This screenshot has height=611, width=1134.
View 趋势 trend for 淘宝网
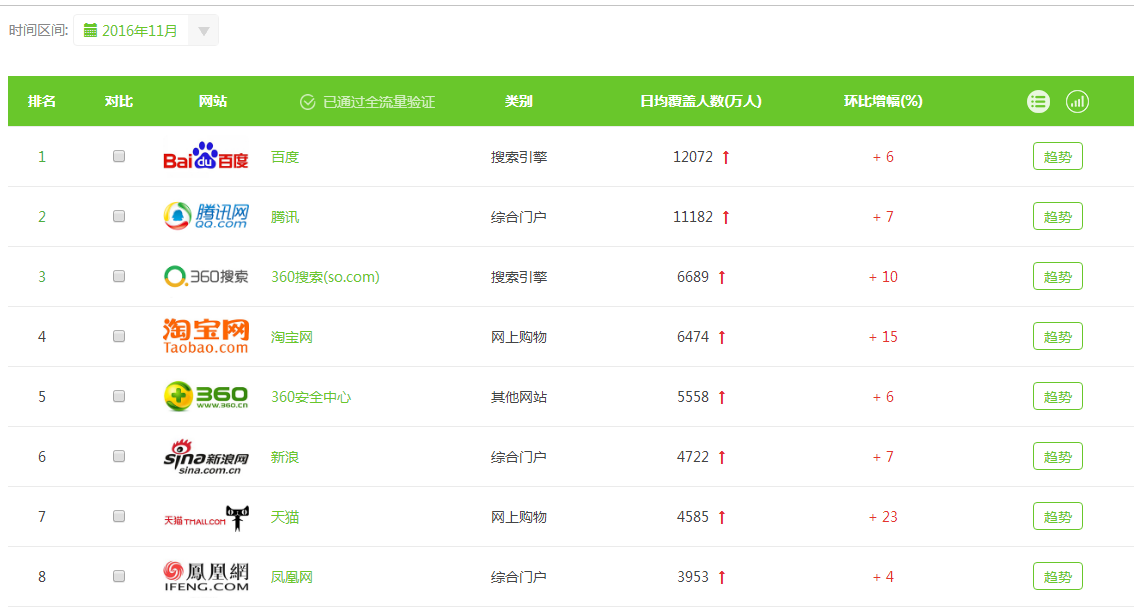(x=1057, y=337)
